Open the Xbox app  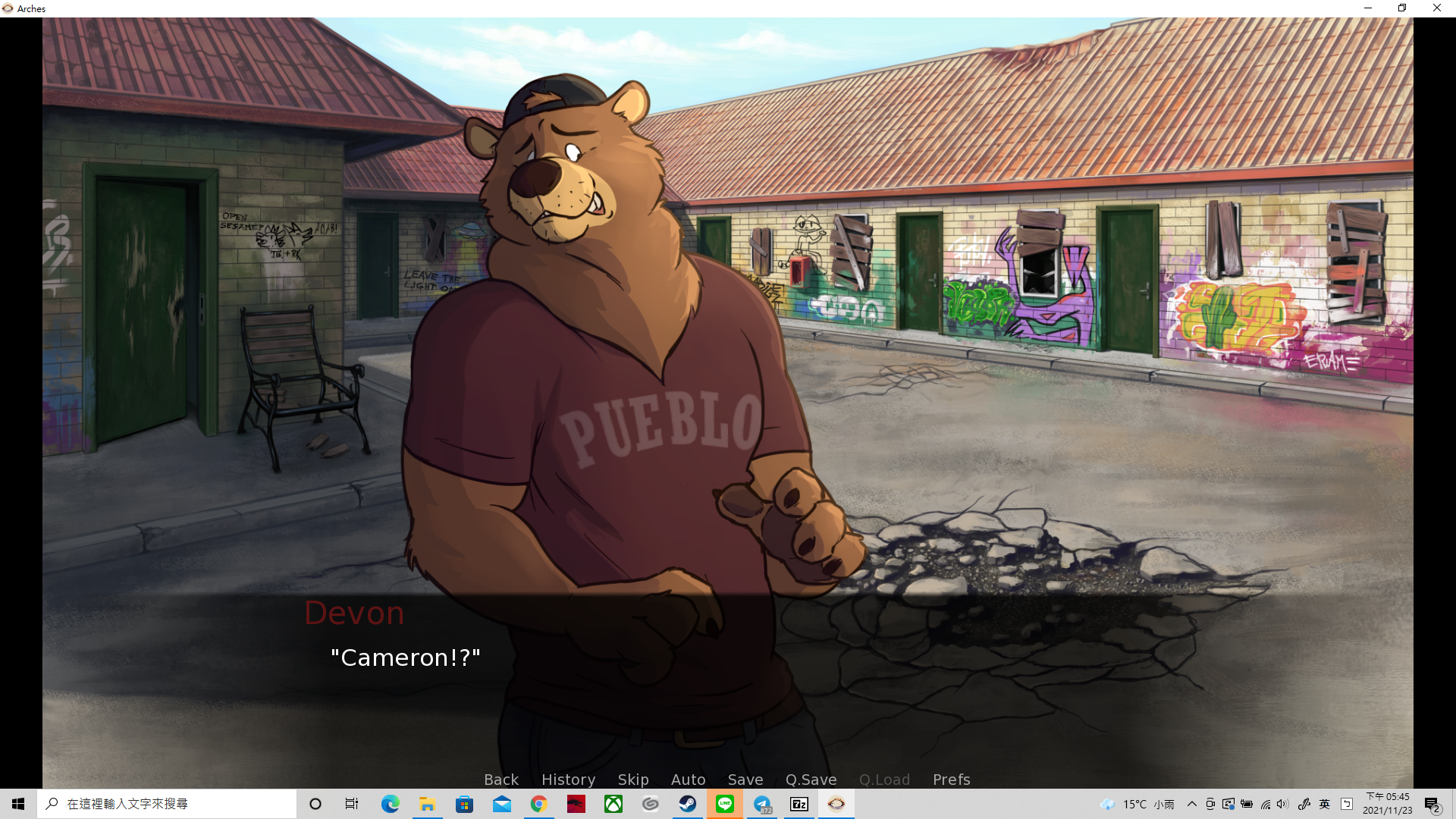point(613,804)
